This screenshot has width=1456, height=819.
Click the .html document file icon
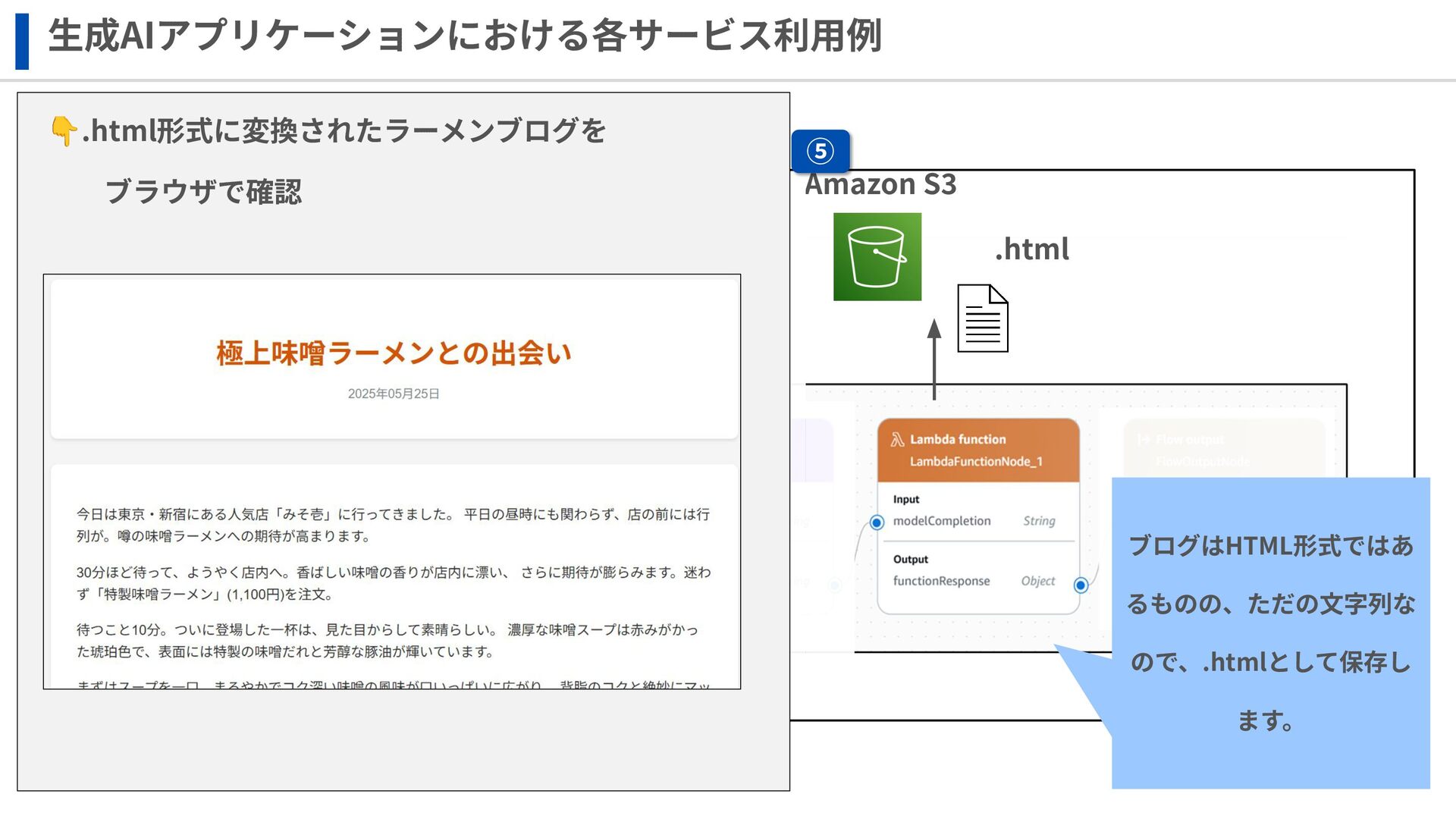click(982, 318)
